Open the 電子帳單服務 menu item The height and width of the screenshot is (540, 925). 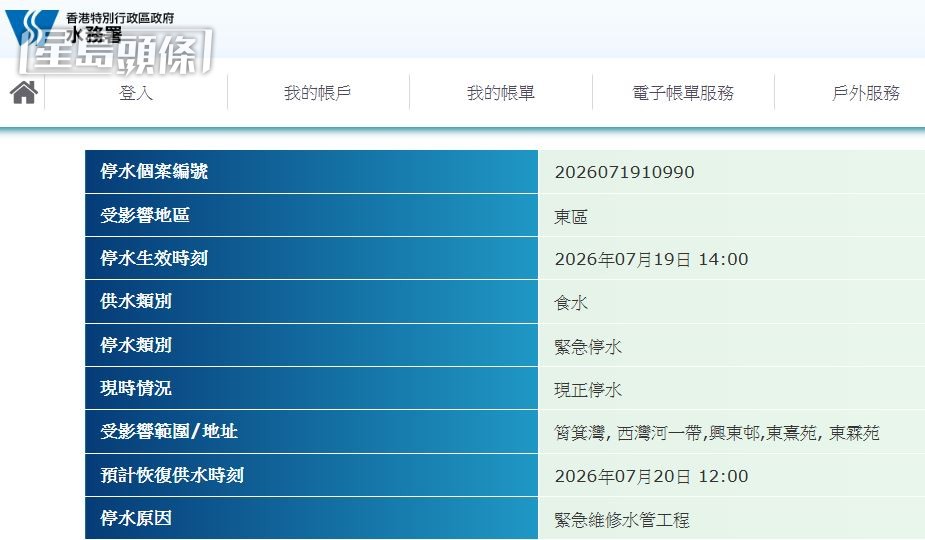tap(683, 93)
